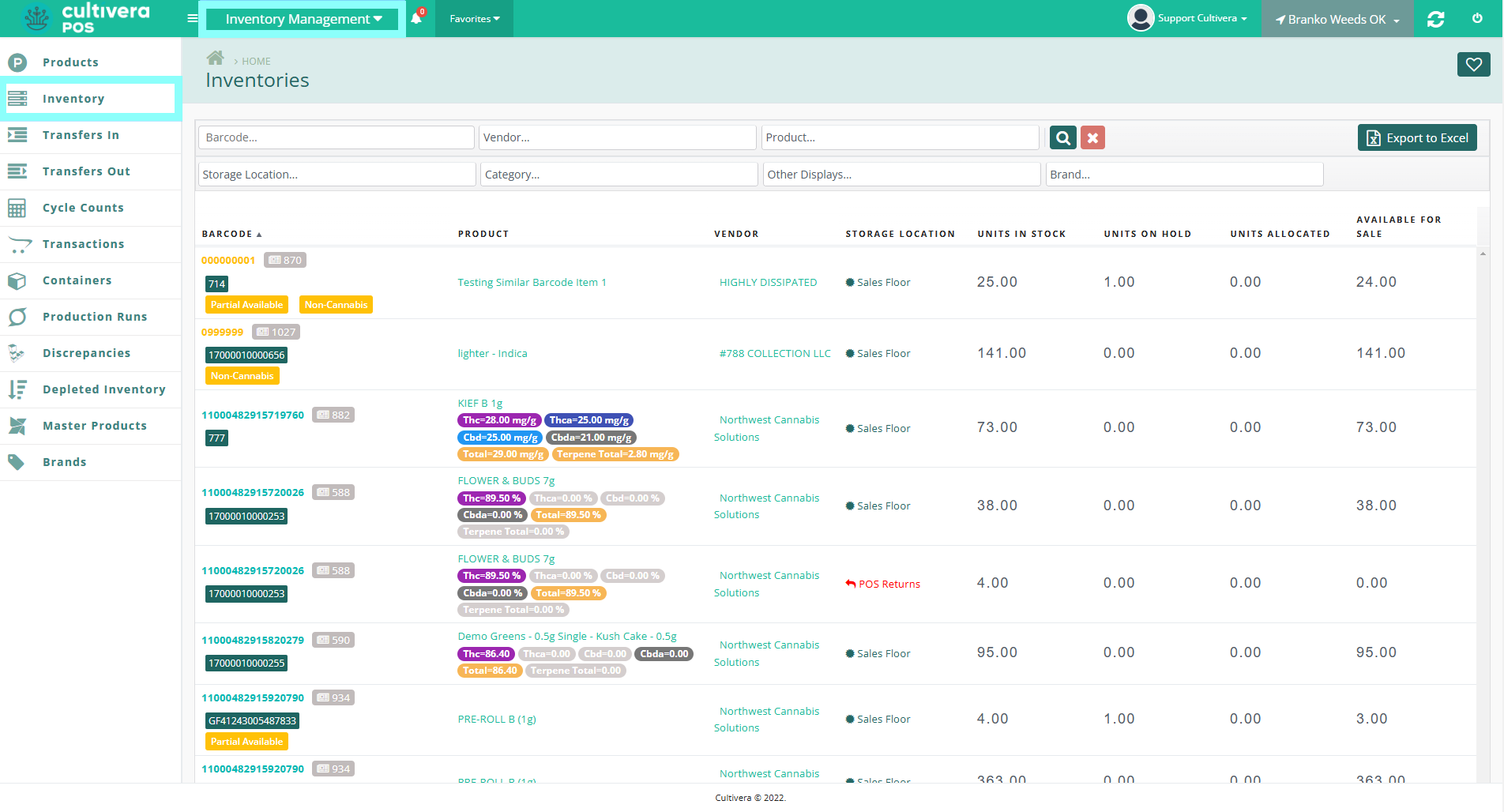The width and height of the screenshot is (1504, 812).
Task: Open the Branko Weeds OK location dropdown
Action: pos(1337,19)
